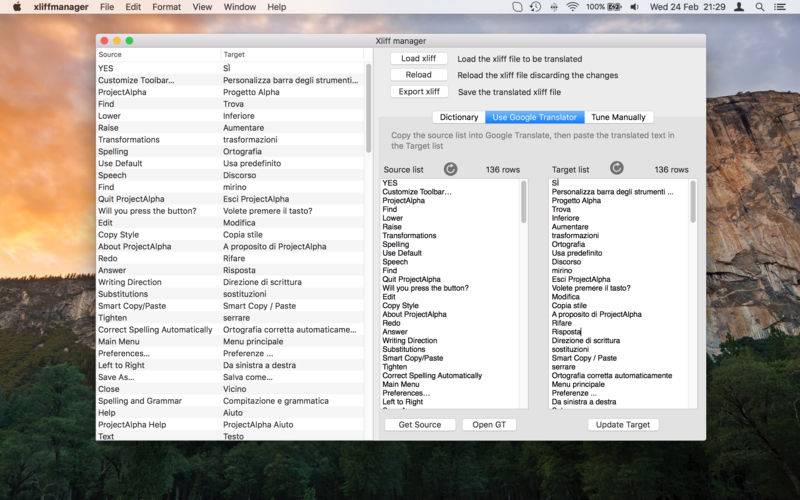Open the Help menu

[x=277, y=7]
